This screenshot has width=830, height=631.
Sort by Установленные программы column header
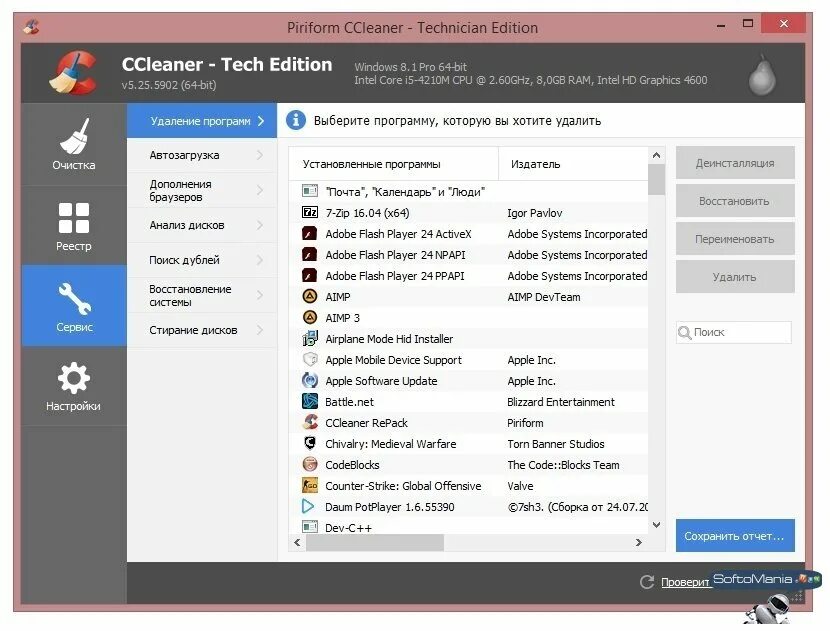[393, 164]
